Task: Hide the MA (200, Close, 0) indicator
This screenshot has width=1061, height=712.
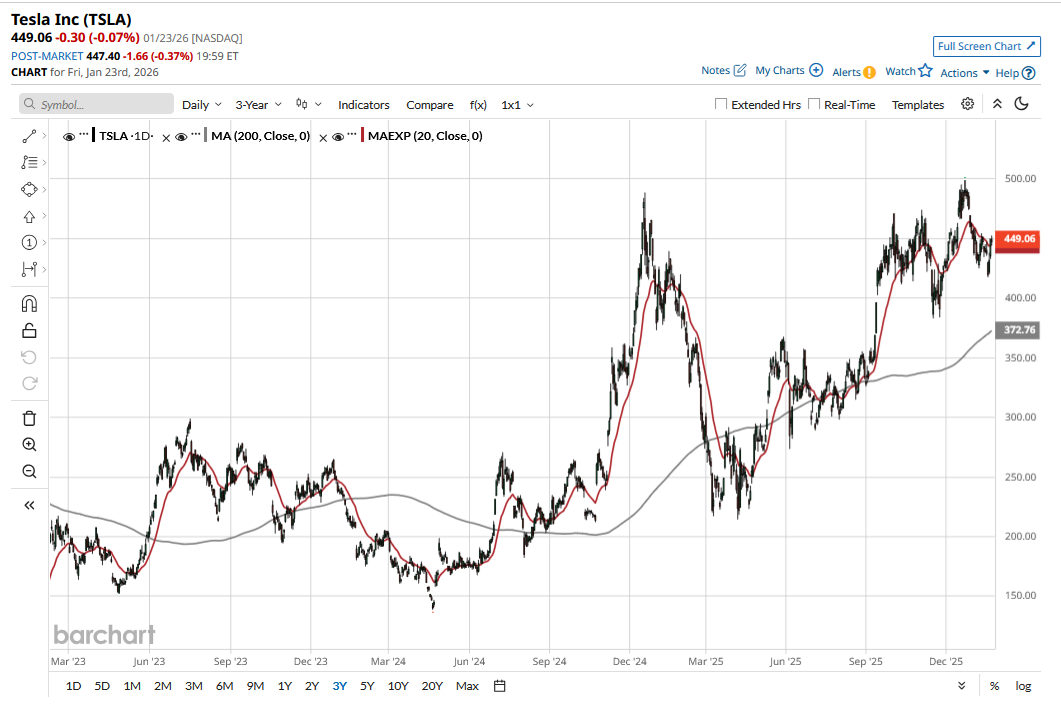Action: point(181,136)
